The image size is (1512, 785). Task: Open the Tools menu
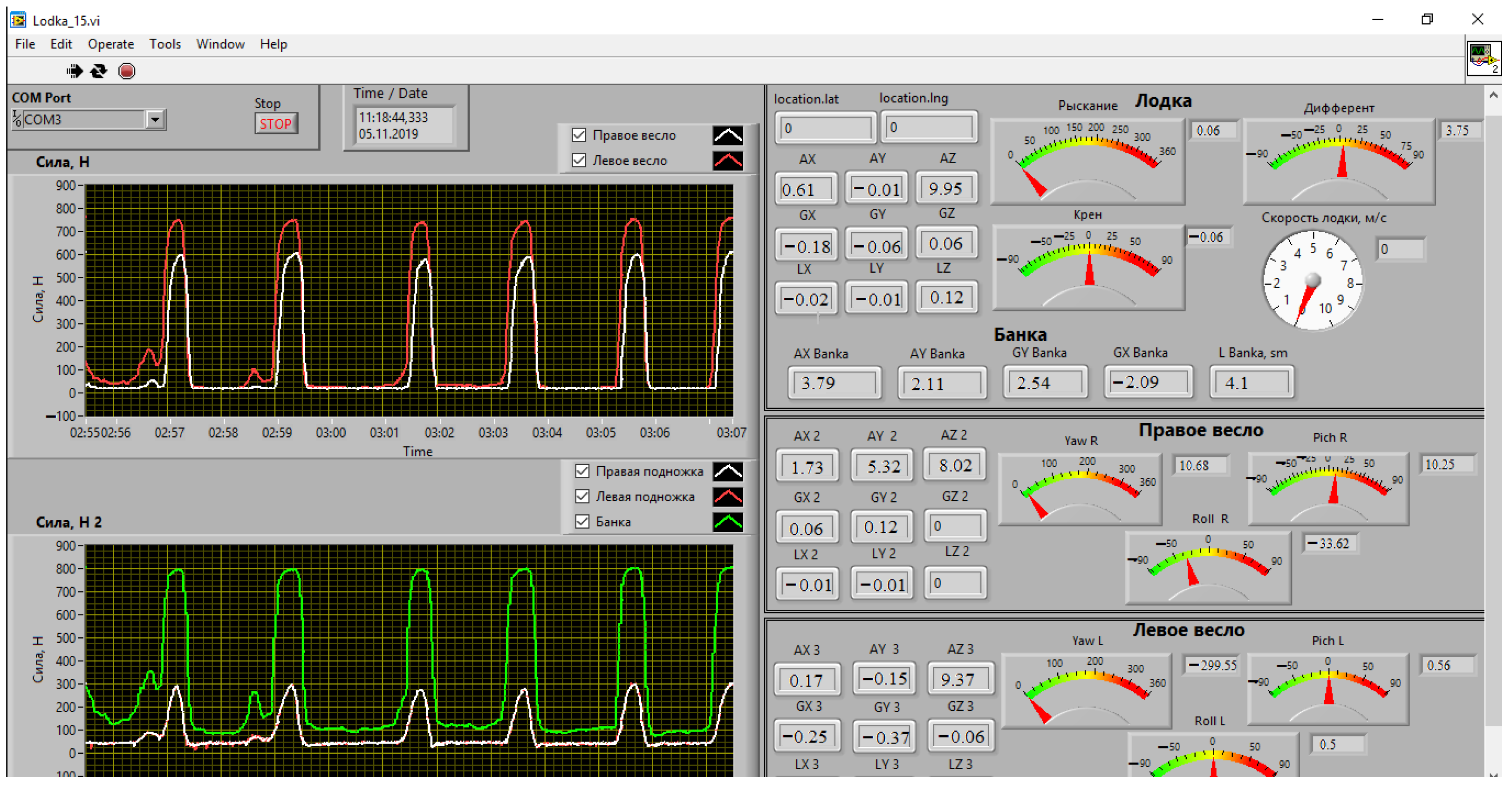coord(164,44)
